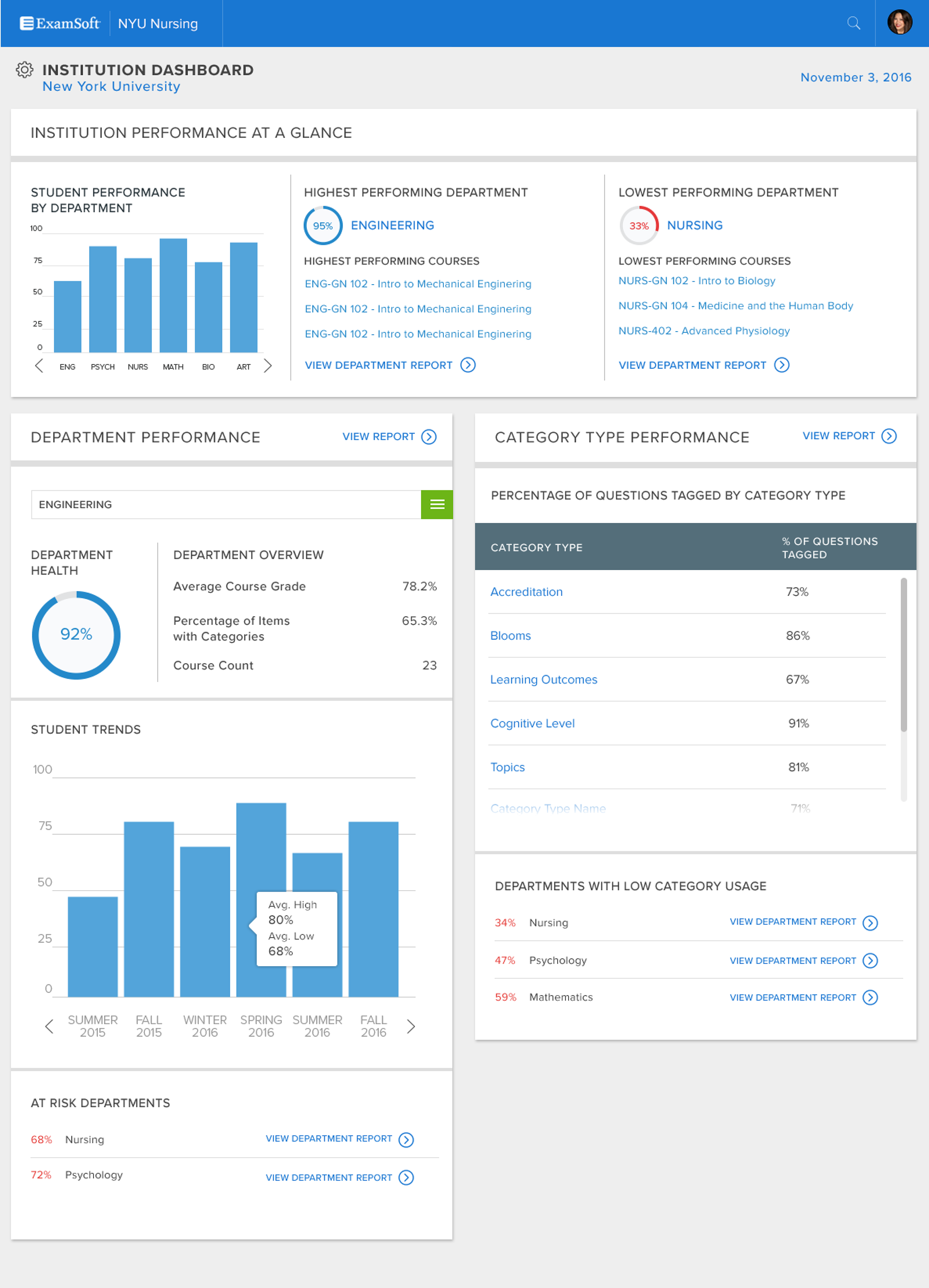
Task: Click arrow icon beside Engineering department report
Action: tap(468, 365)
